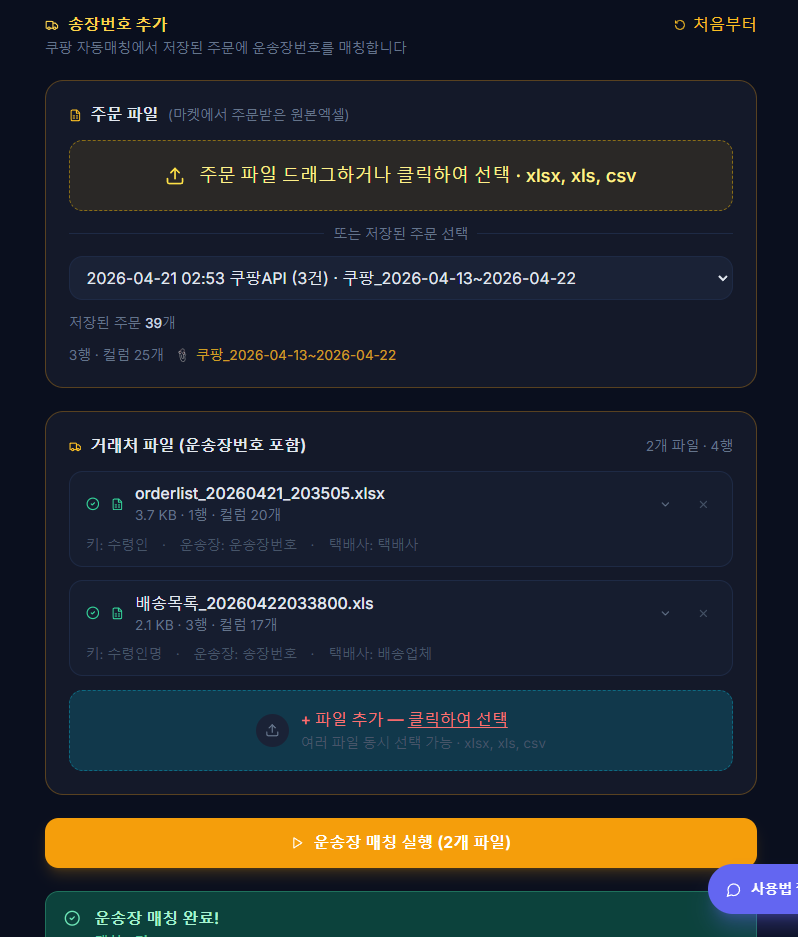Expand details of 배송목록_20260422033800.xls
This screenshot has width=798, height=937.
665,613
